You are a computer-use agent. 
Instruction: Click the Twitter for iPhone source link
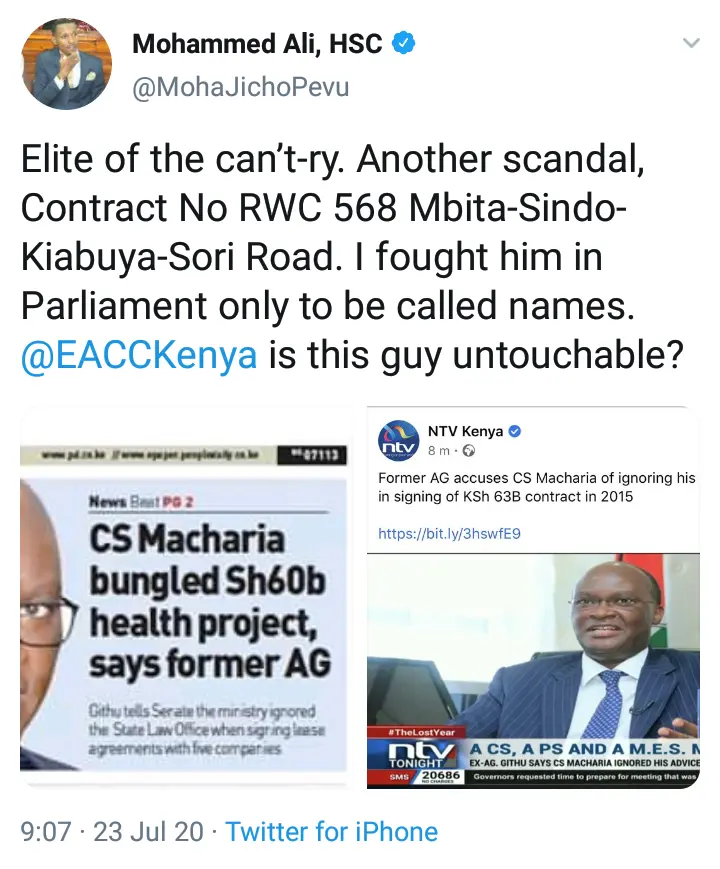click(x=331, y=832)
